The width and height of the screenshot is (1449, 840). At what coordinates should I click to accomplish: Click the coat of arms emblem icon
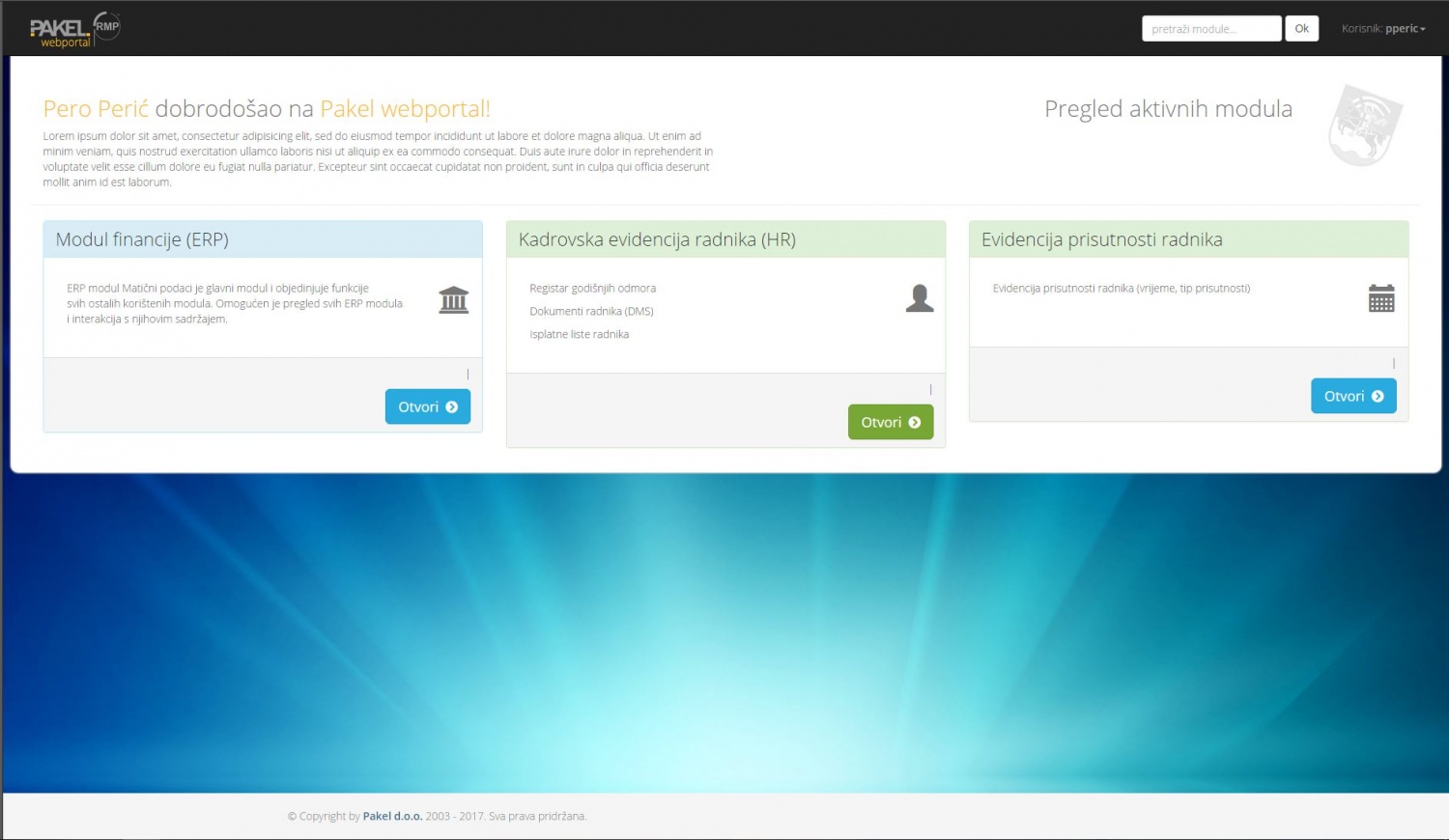1366,126
